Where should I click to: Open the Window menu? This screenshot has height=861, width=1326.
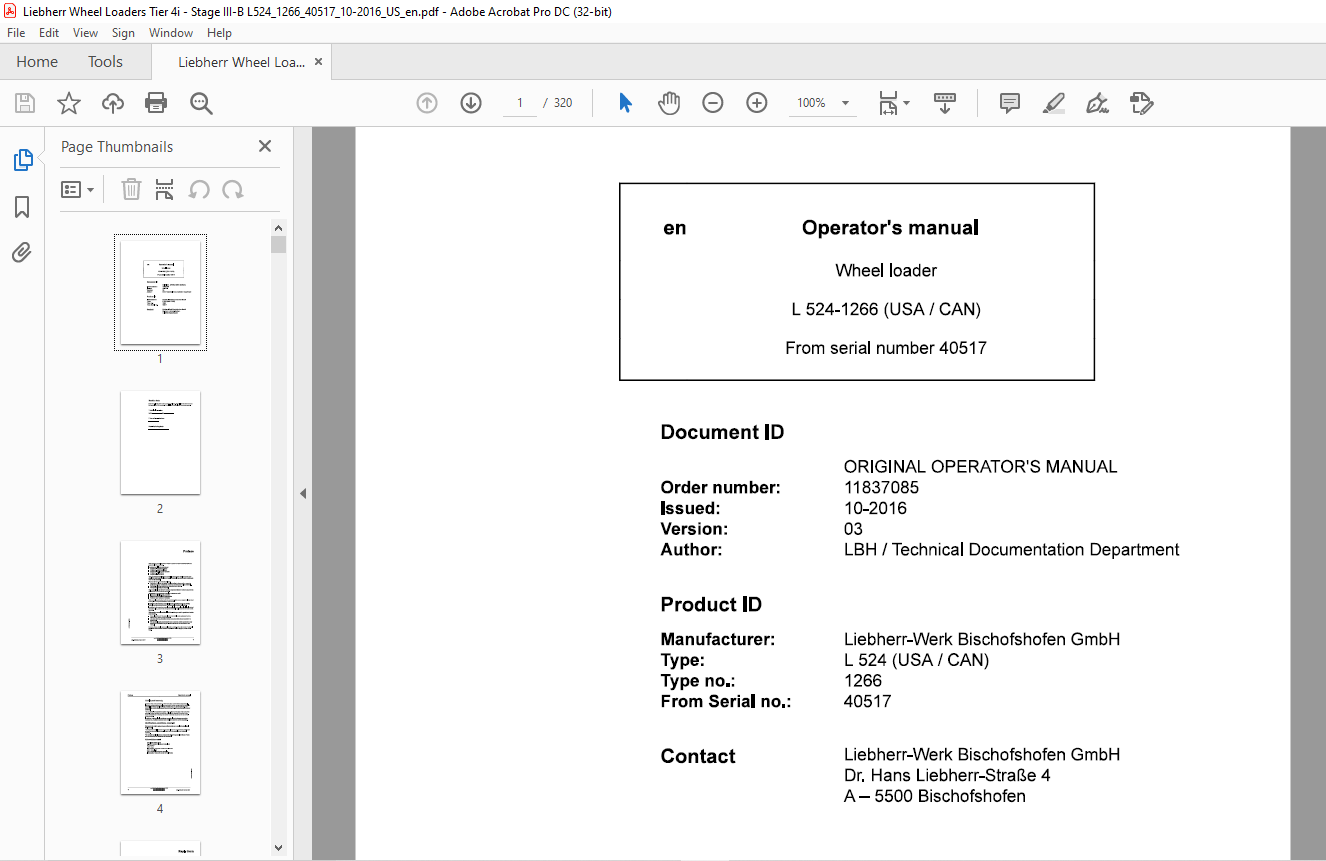(171, 33)
